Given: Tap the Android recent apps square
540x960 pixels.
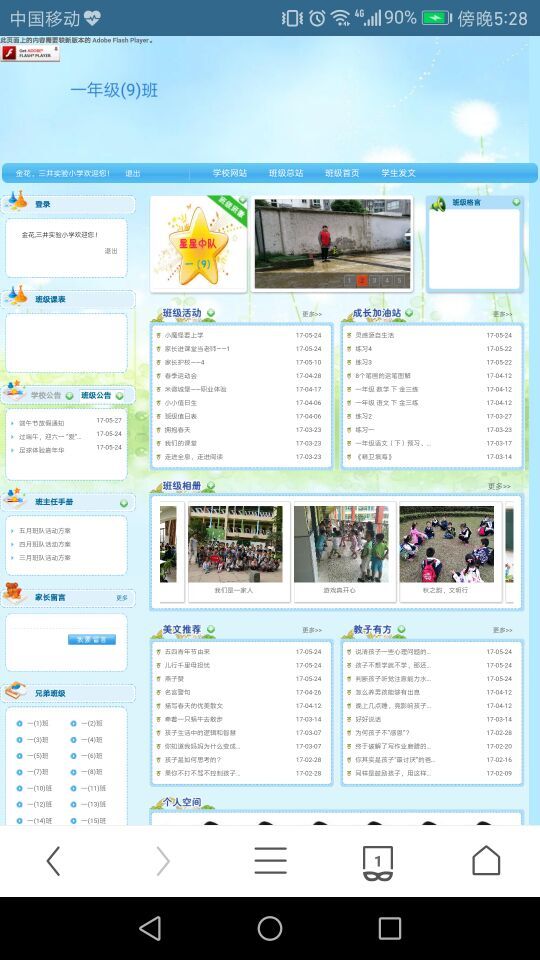Looking at the screenshot, I should click(389, 928).
